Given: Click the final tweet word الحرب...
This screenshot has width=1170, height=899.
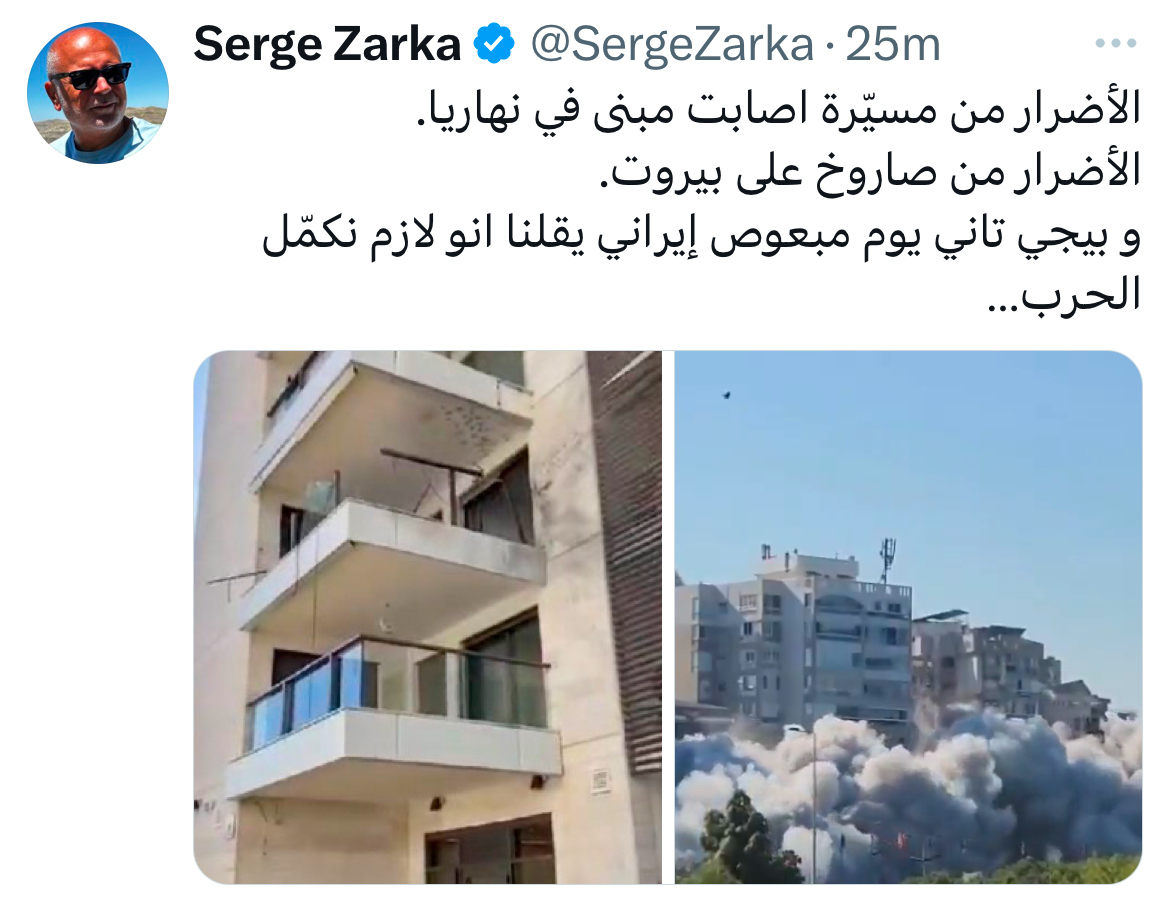Looking at the screenshot, I should click(1065, 295).
